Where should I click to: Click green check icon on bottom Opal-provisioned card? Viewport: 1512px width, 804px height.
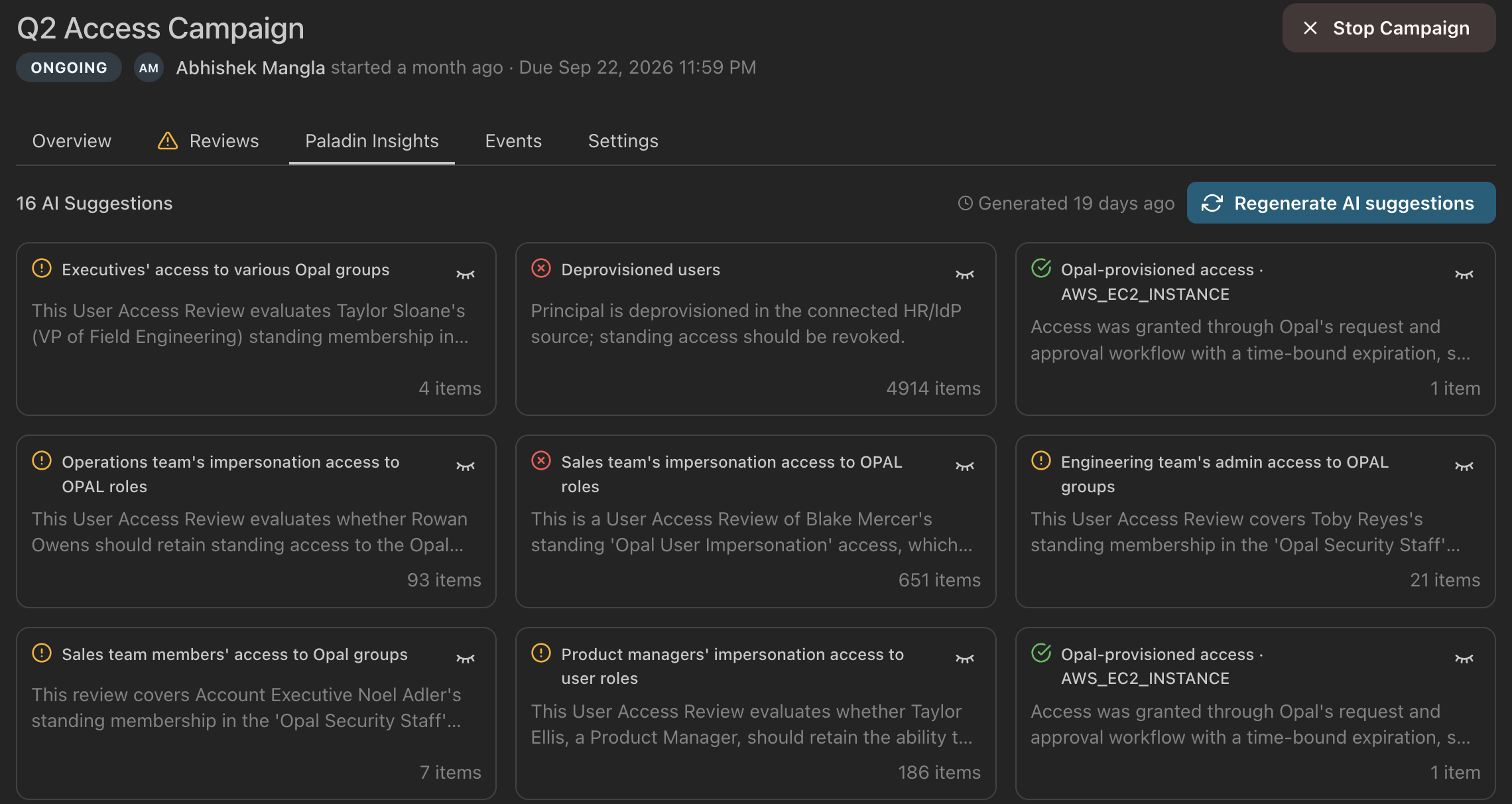pos(1041,653)
